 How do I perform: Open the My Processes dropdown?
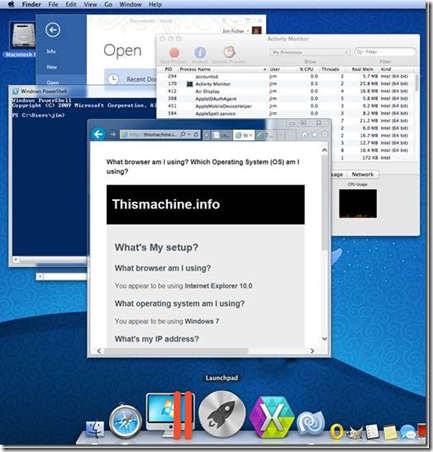click(310, 52)
